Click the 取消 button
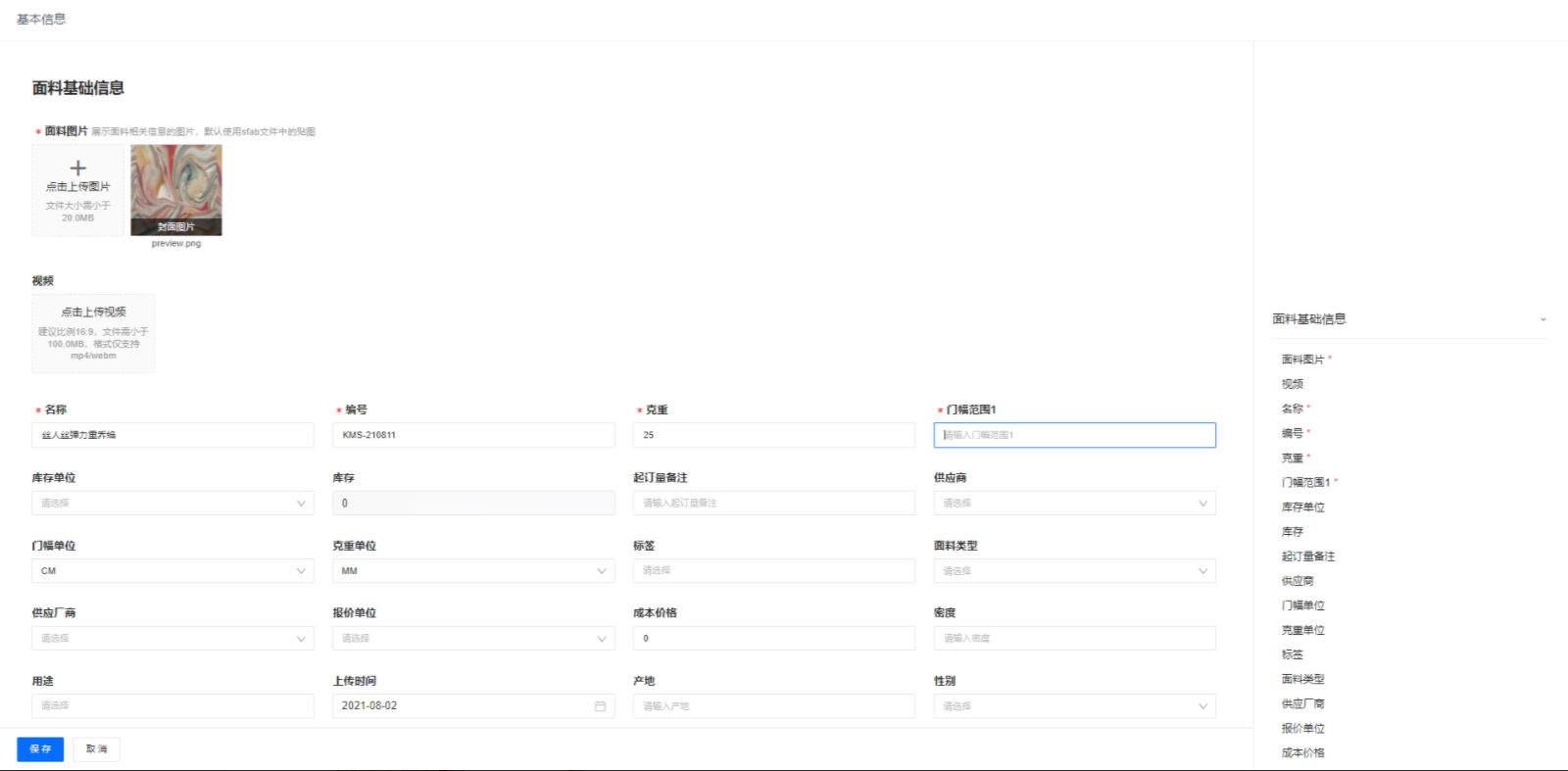The width and height of the screenshot is (1568, 771). 96,749
